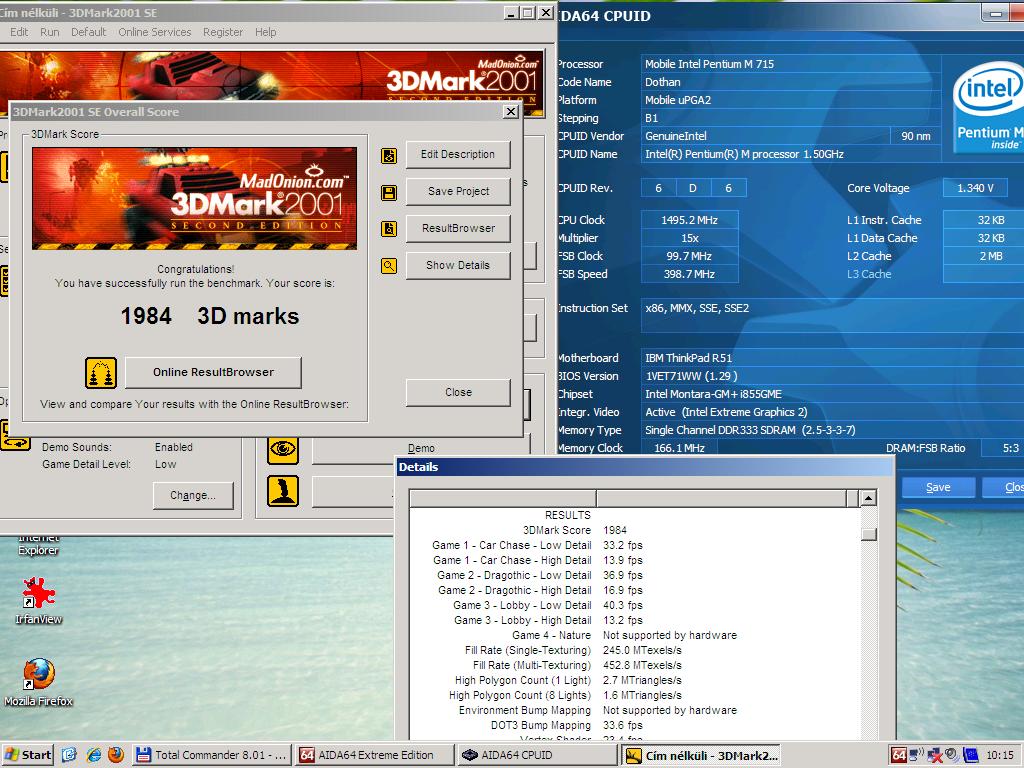Open the Windows Start menu
Viewport: 1024px width, 768px height.
(x=27, y=755)
